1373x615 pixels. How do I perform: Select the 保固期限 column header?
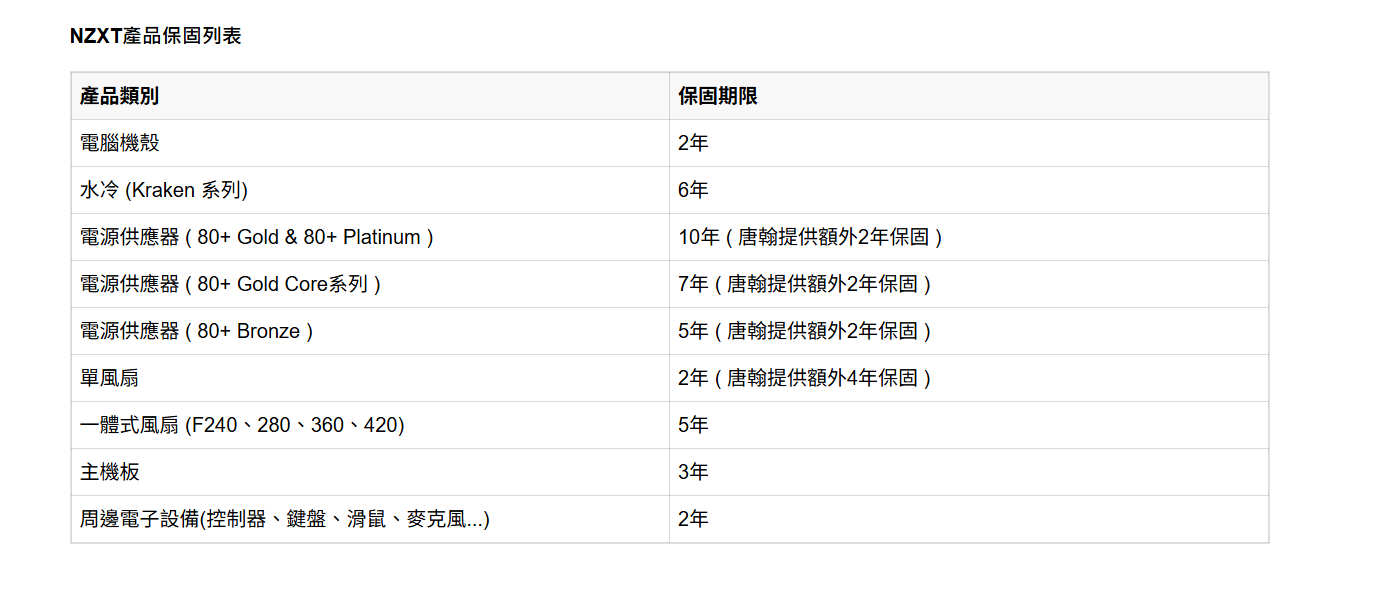click(718, 96)
